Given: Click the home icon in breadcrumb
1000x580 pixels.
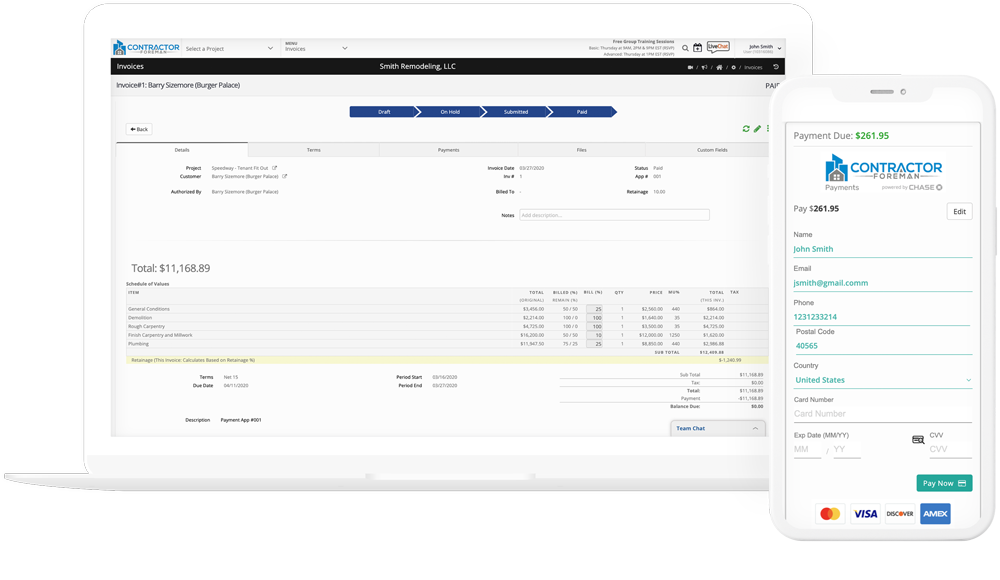Looking at the screenshot, I should point(719,67).
